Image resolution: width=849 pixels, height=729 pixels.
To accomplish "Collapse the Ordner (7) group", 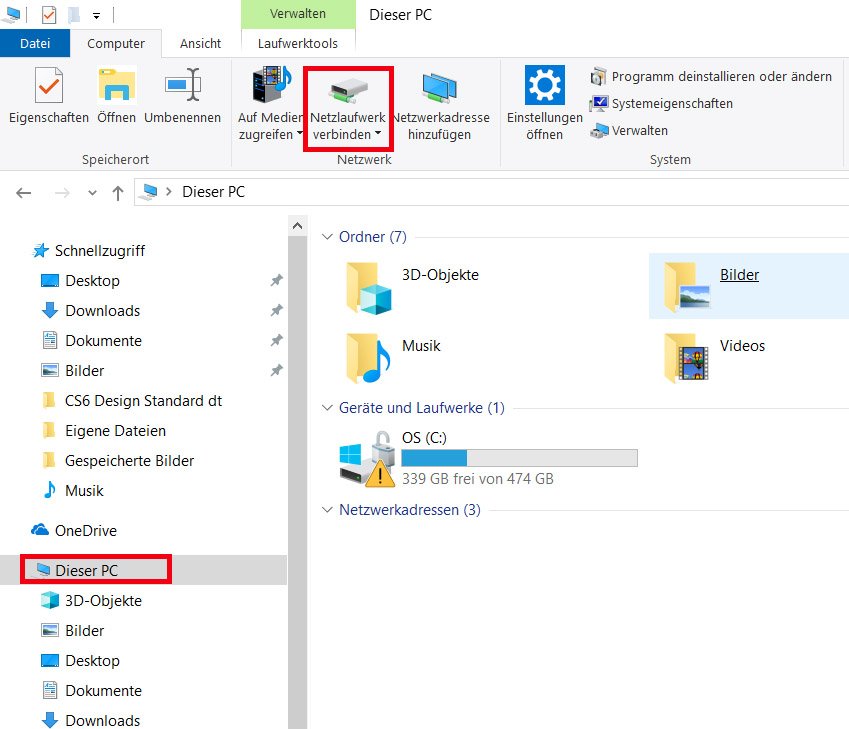I will coord(326,237).
